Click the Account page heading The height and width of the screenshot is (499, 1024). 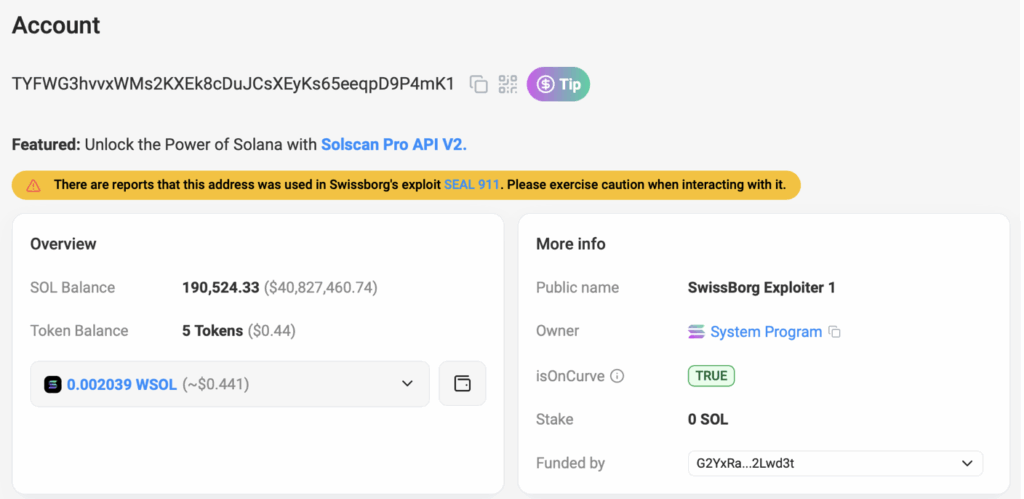tap(56, 25)
